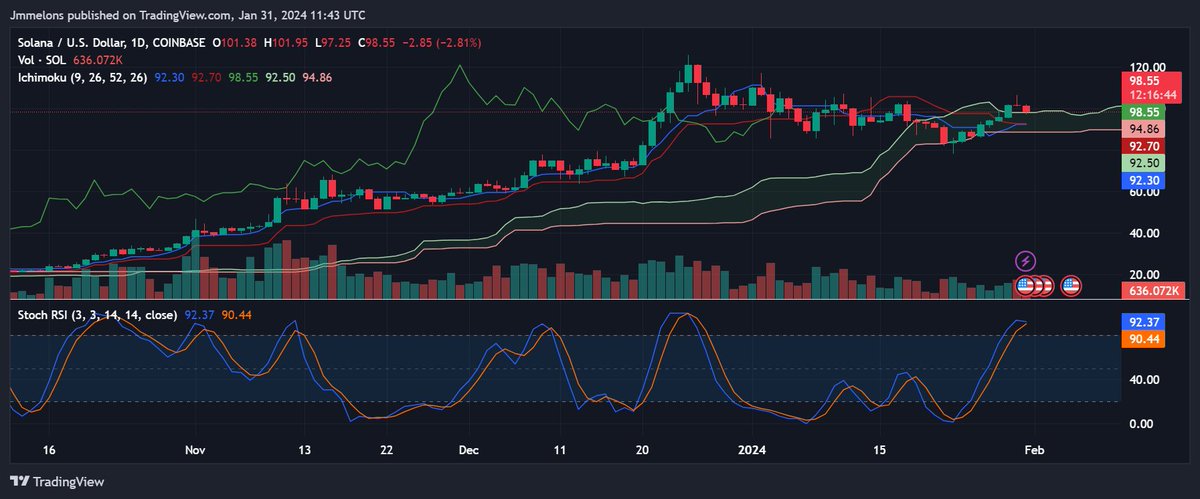Screen dimensions: 1200x499
Task: Click the green 98.55 tag on the price axis
Action: [x=1143, y=113]
